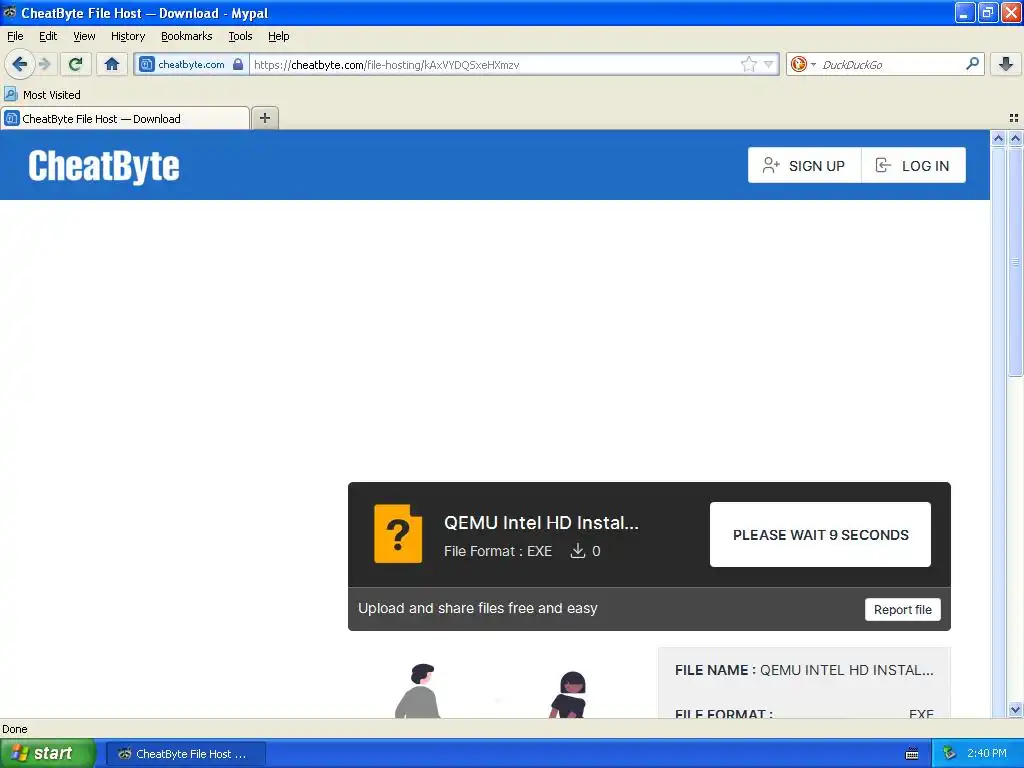Reload the current page
Viewport: 1024px width, 768px height.
pyautogui.click(x=76, y=64)
